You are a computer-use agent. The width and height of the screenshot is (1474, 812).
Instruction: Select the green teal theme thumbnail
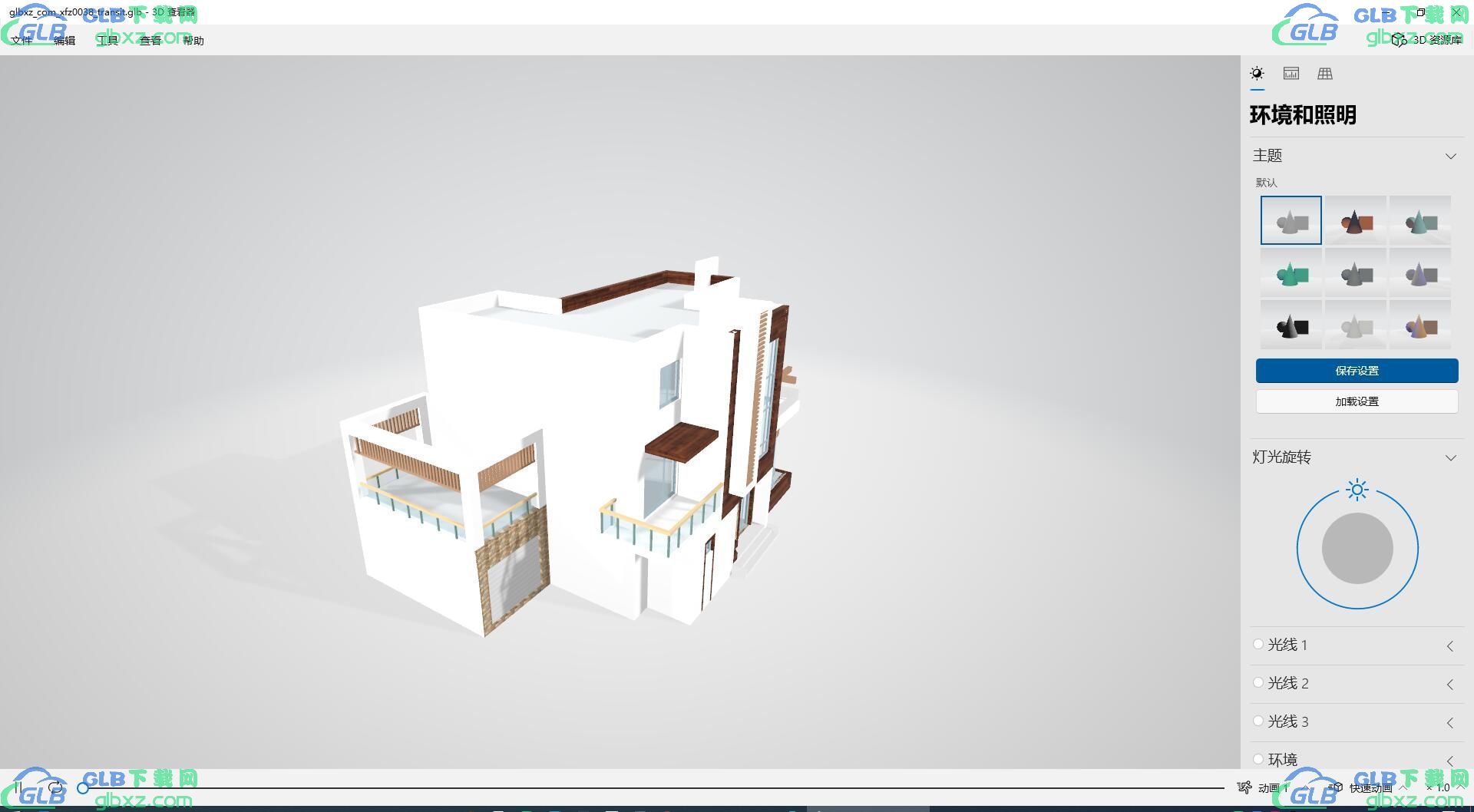coord(1291,274)
